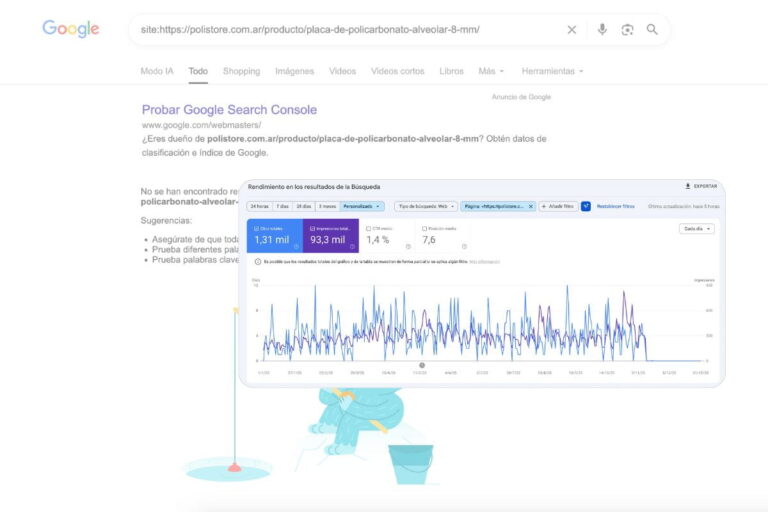Click the gray marker on chart timeline
Image resolution: width=768 pixels, height=512 pixels.
[x=421, y=365]
